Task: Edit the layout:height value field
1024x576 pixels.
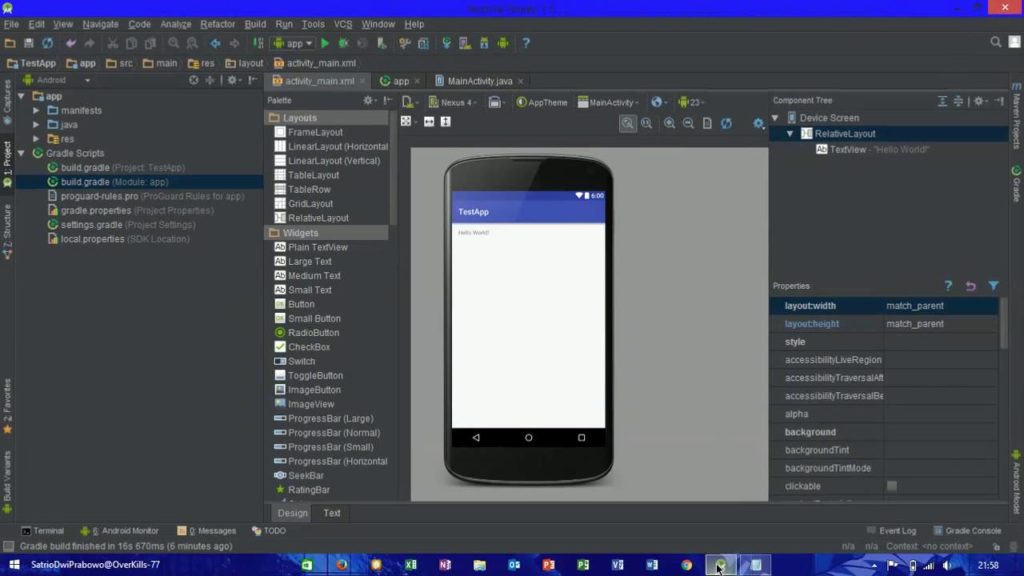Action: (x=940, y=324)
